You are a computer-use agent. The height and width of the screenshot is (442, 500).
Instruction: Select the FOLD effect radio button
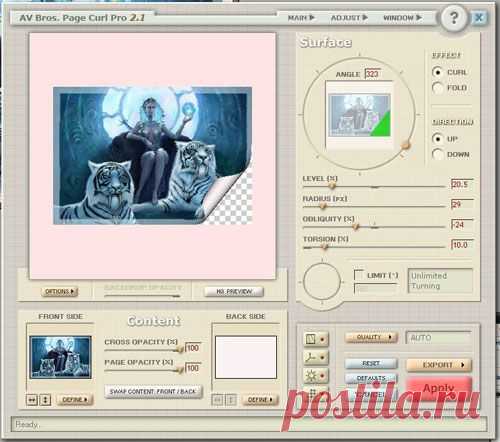pyautogui.click(x=437, y=88)
